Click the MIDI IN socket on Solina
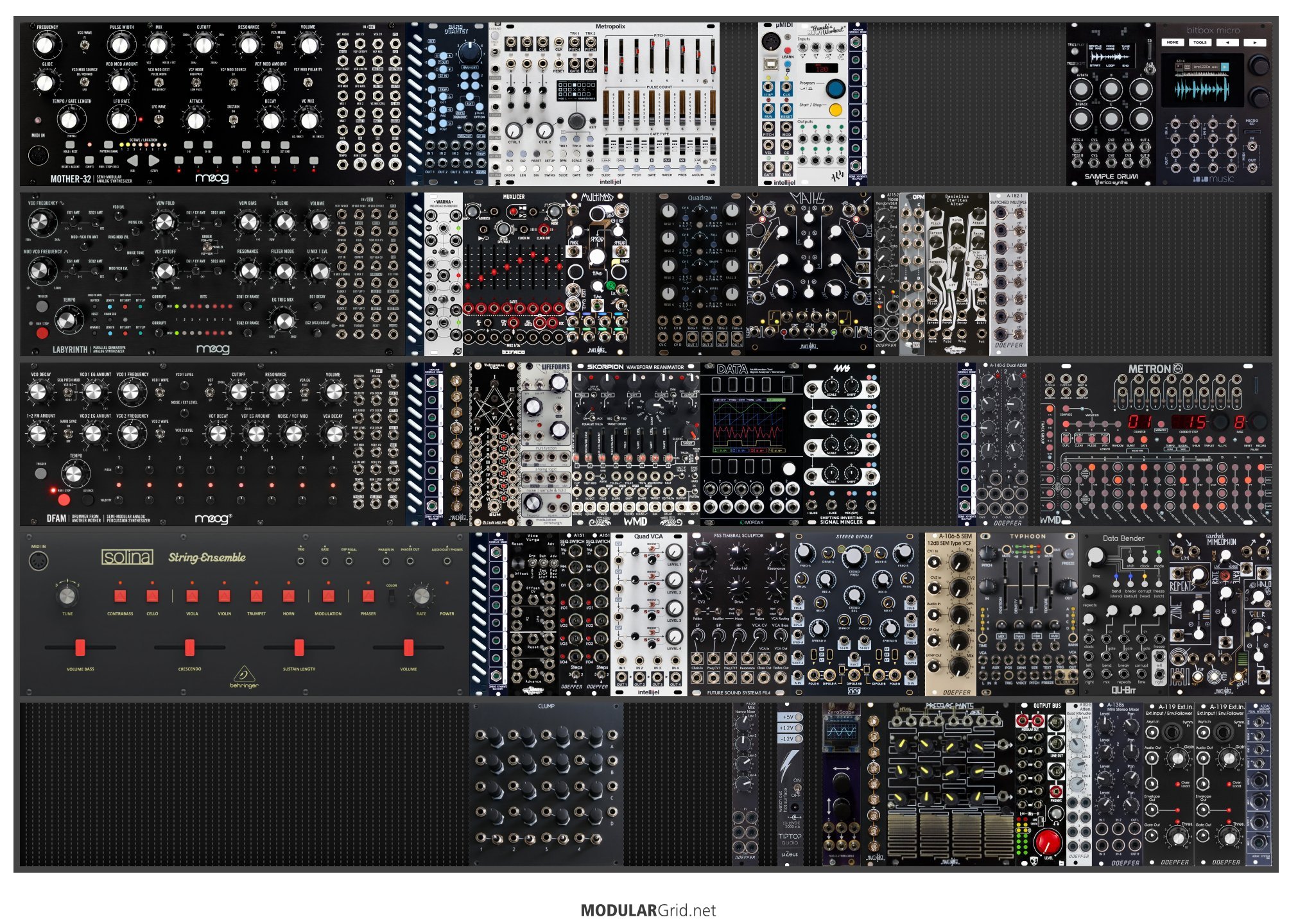The height and width of the screenshot is (924, 1298). [39, 561]
